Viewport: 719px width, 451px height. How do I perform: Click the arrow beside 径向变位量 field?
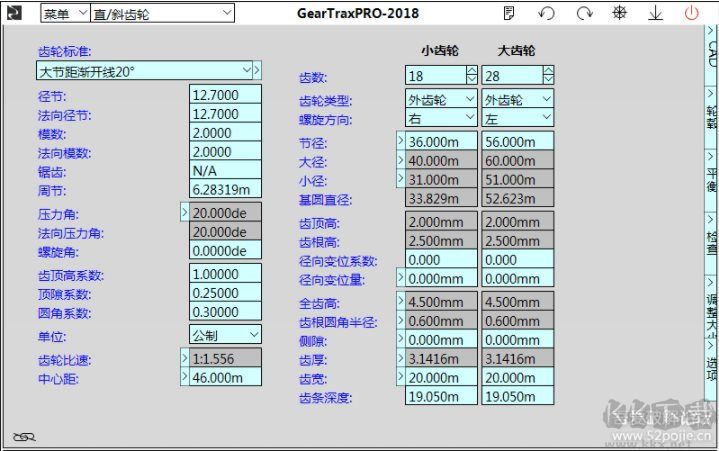(x=400, y=277)
